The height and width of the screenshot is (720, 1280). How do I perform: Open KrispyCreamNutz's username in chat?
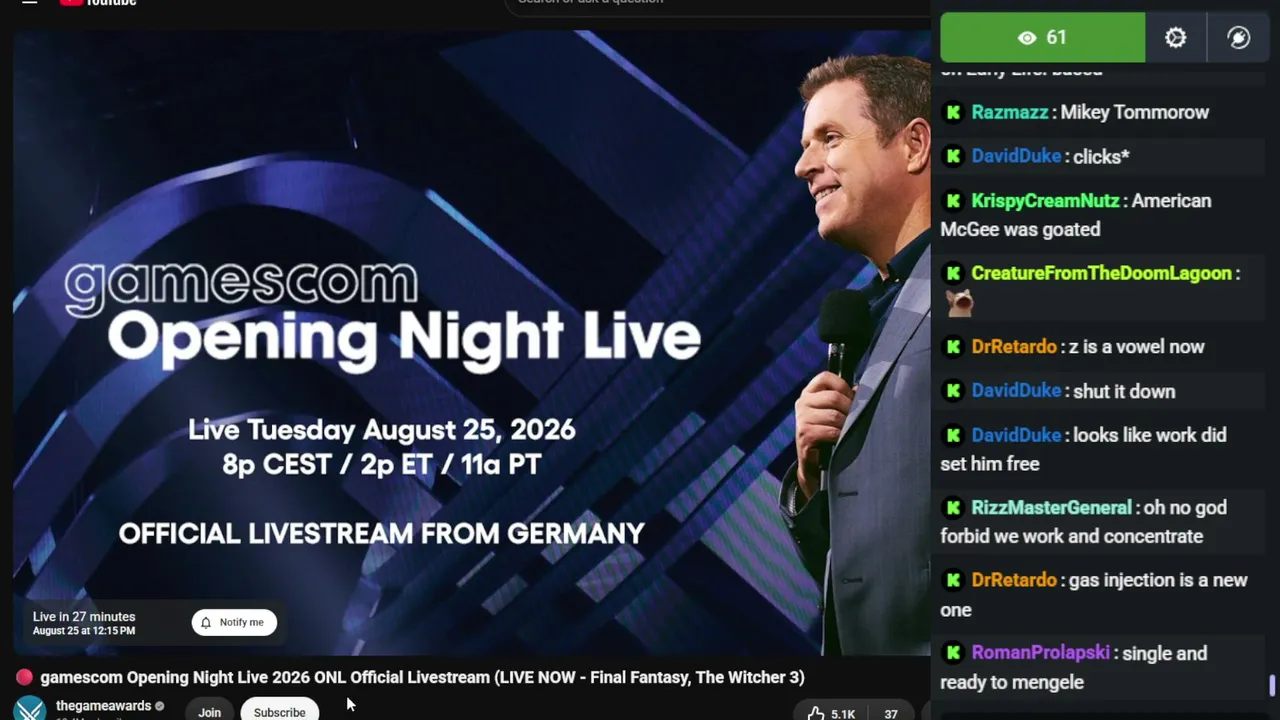click(1045, 201)
